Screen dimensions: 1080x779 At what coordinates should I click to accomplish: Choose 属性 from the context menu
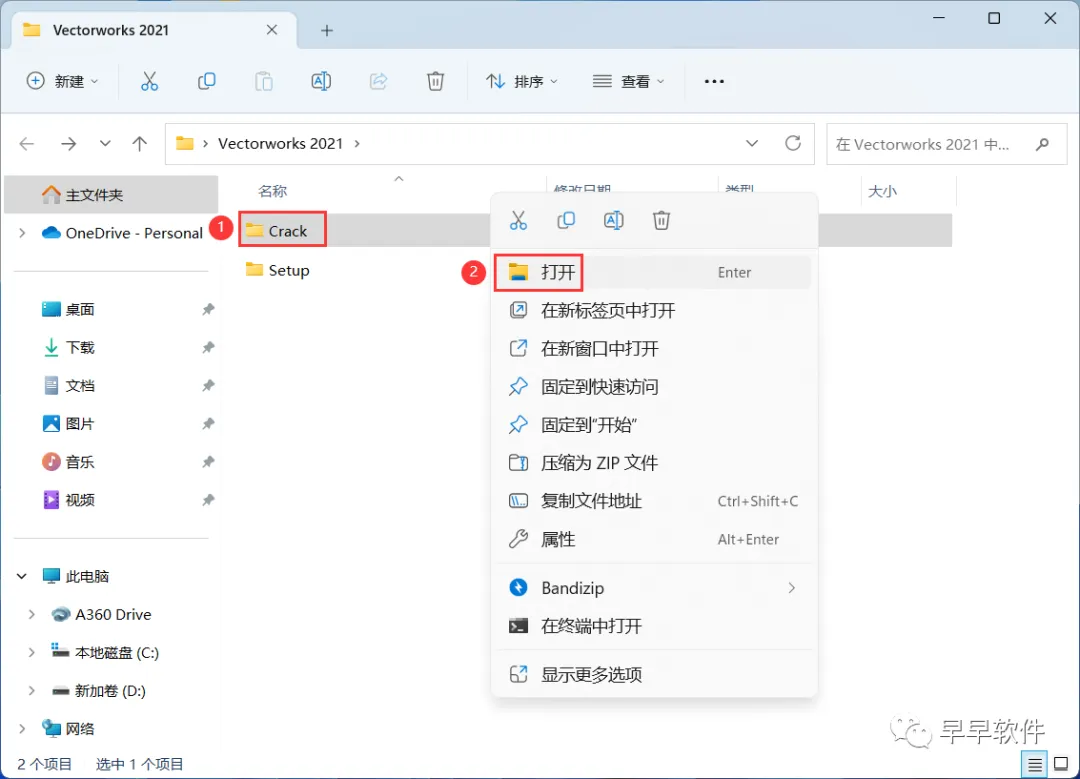point(653,539)
